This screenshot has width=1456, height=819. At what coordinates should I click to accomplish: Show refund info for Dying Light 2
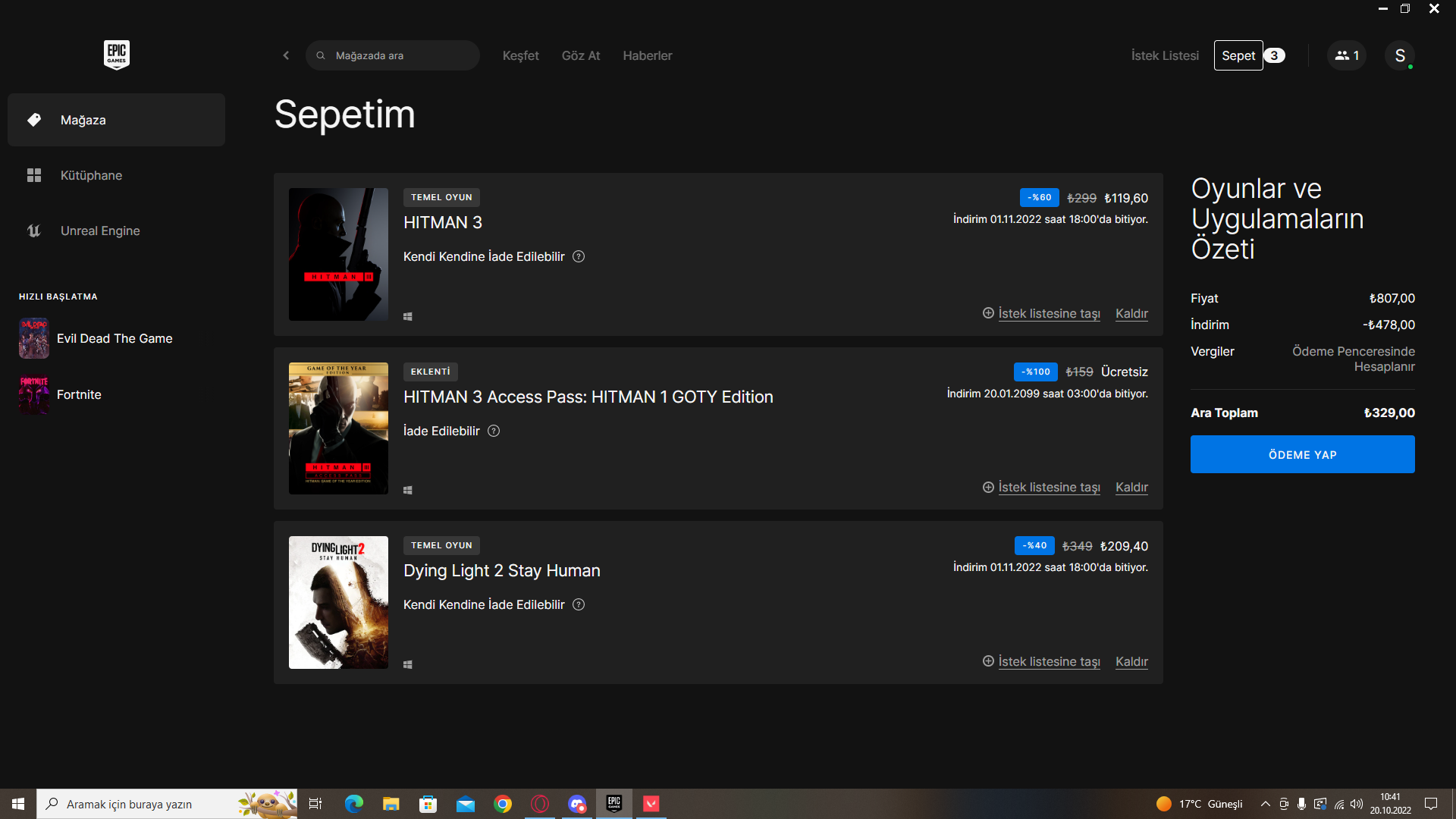[579, 604]
